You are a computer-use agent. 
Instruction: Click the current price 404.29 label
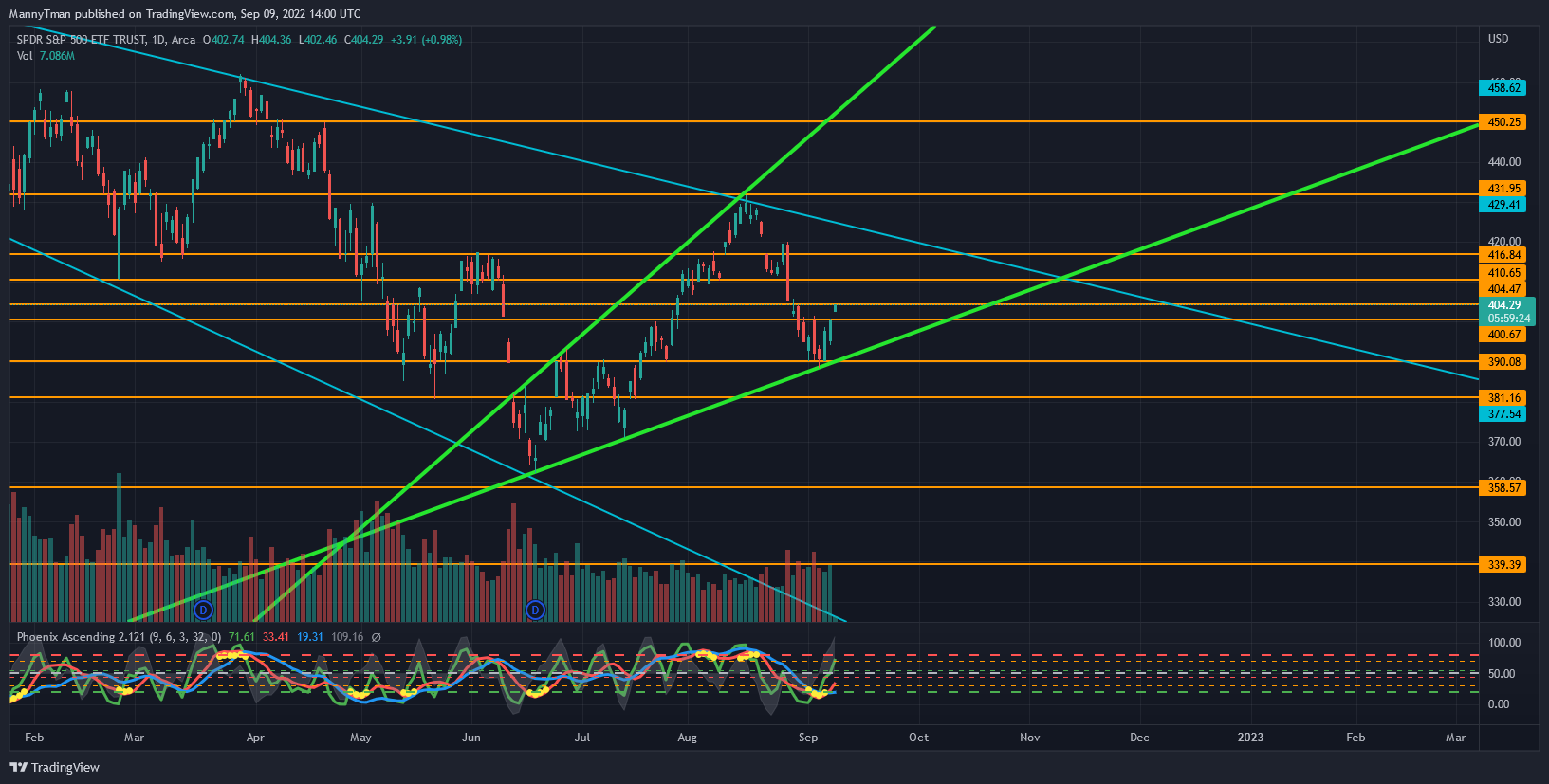pos(1504,305)
